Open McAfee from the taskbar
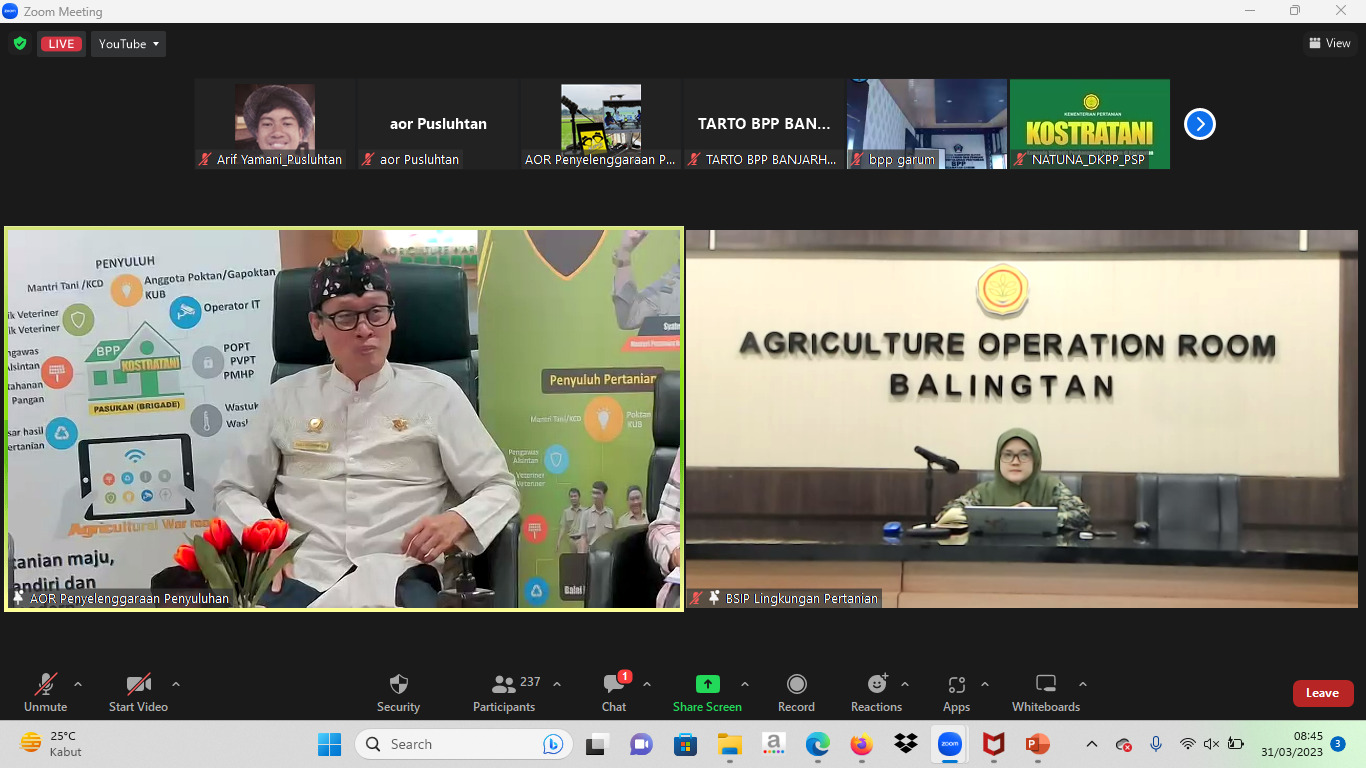The width and height of the screenshot is (1366, 768). coord(993,744)
